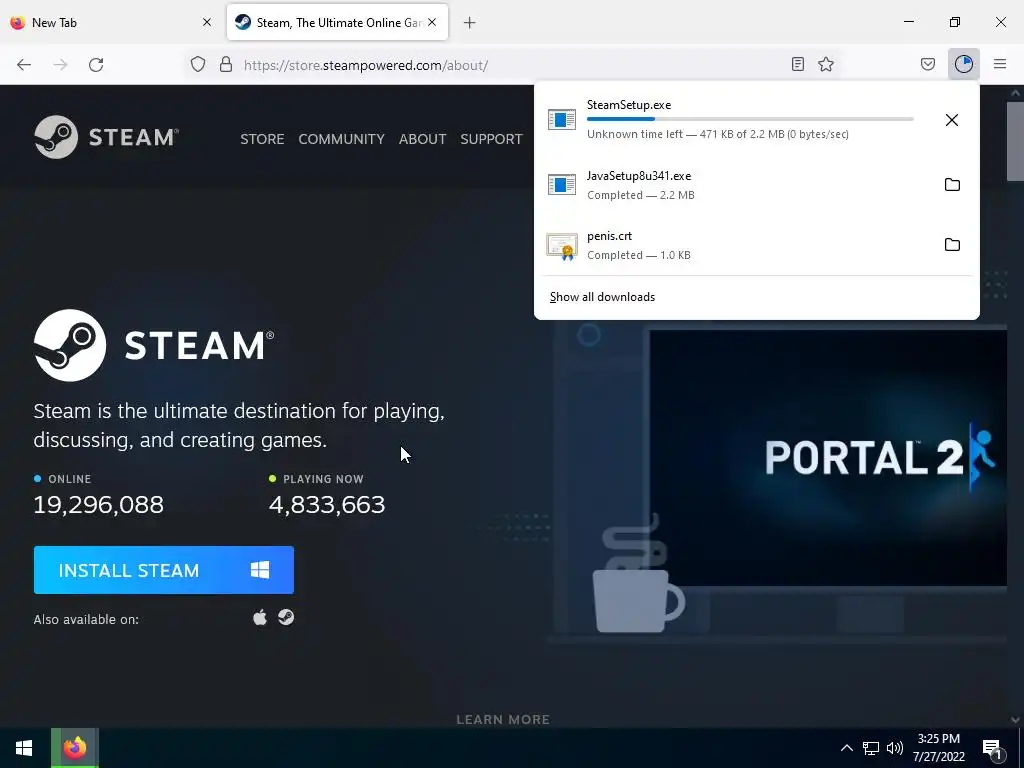Click the SteamSetup.exe download progress bar

pos(750,119)
